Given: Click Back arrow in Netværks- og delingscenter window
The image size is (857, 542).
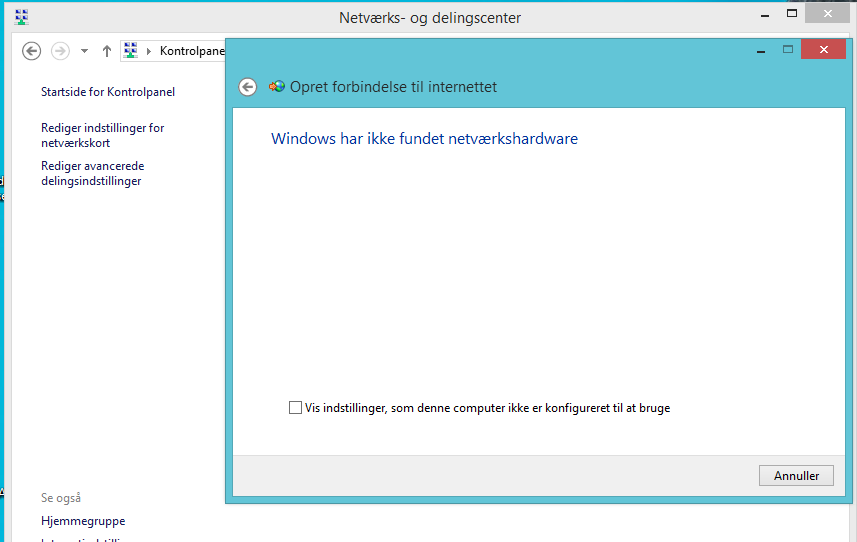Looking at the screenshot, I should (x=31, y=51).
